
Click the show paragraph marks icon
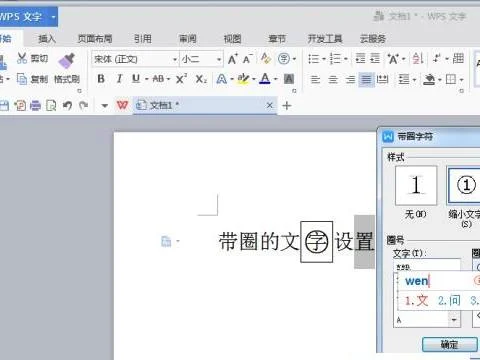click(437, 58)
